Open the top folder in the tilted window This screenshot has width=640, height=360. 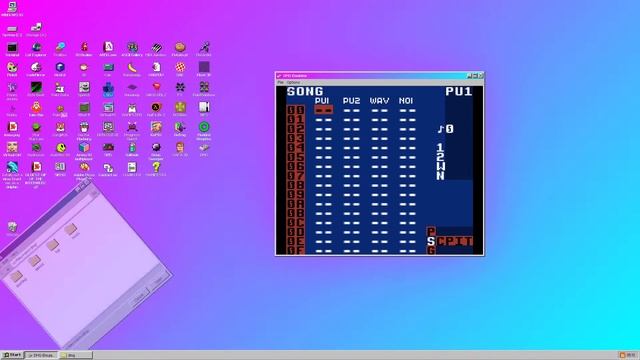(x=71, y=229)
